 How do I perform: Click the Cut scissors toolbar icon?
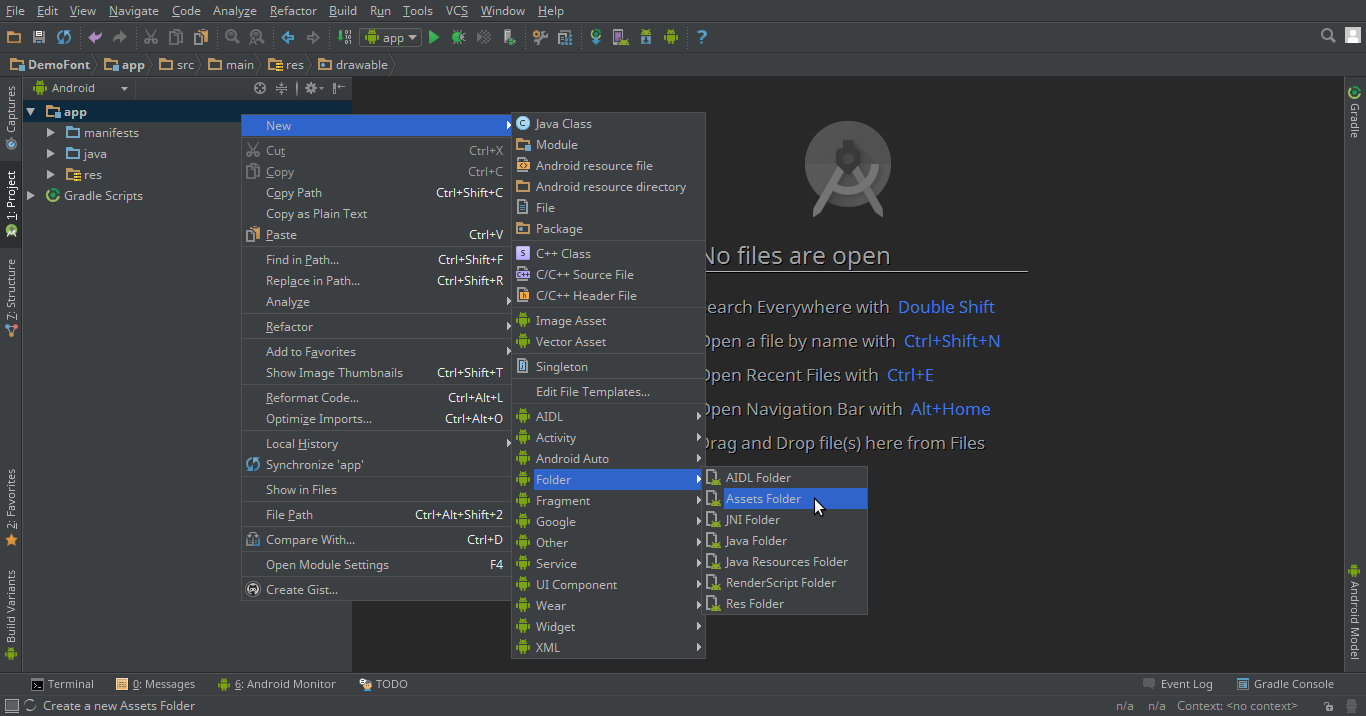(x=151, y=37)
